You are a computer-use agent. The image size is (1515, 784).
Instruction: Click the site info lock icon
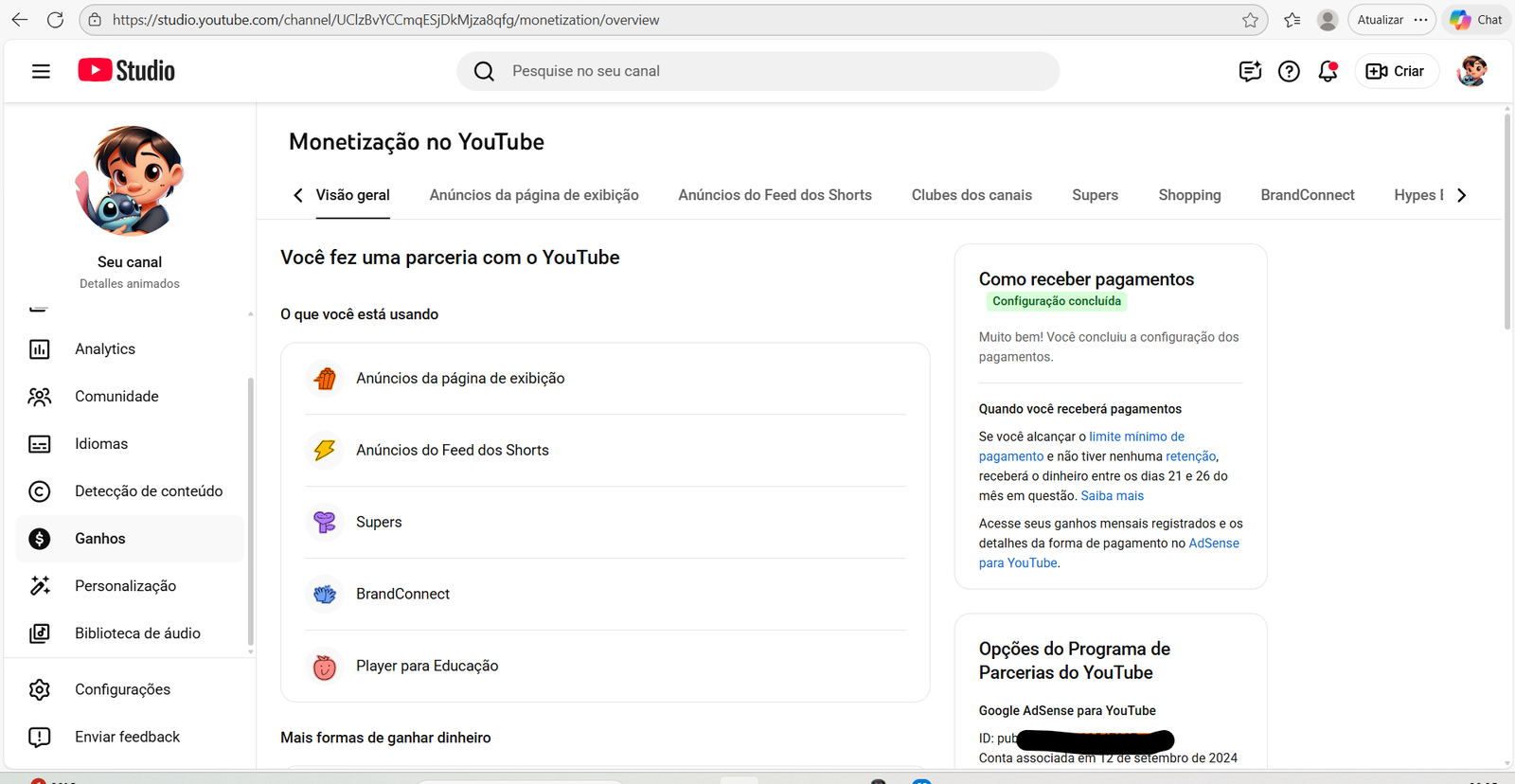94,20
